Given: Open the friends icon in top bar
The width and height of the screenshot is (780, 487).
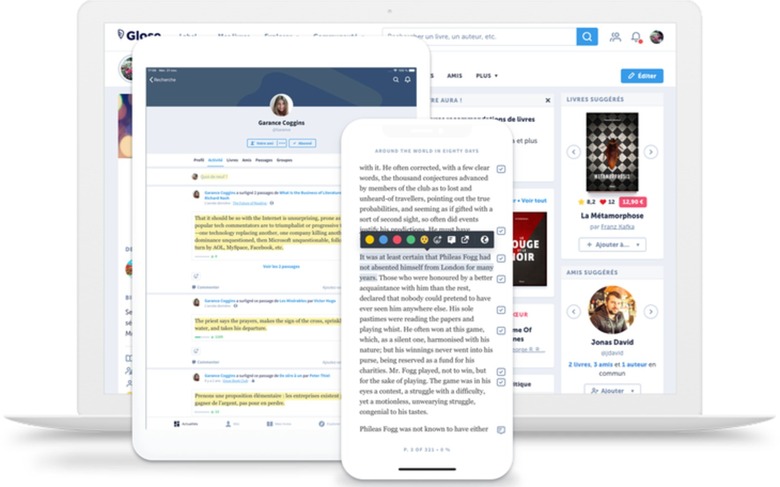Looking at the screenshot, I should (615, 37).
